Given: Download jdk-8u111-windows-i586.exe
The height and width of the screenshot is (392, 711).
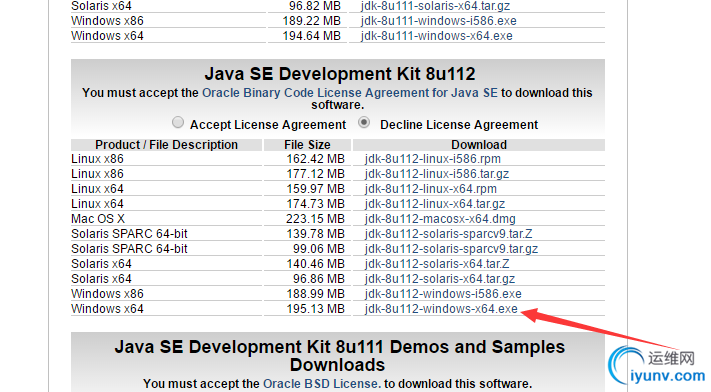Looking at the screenshot, I should [438, 21].
